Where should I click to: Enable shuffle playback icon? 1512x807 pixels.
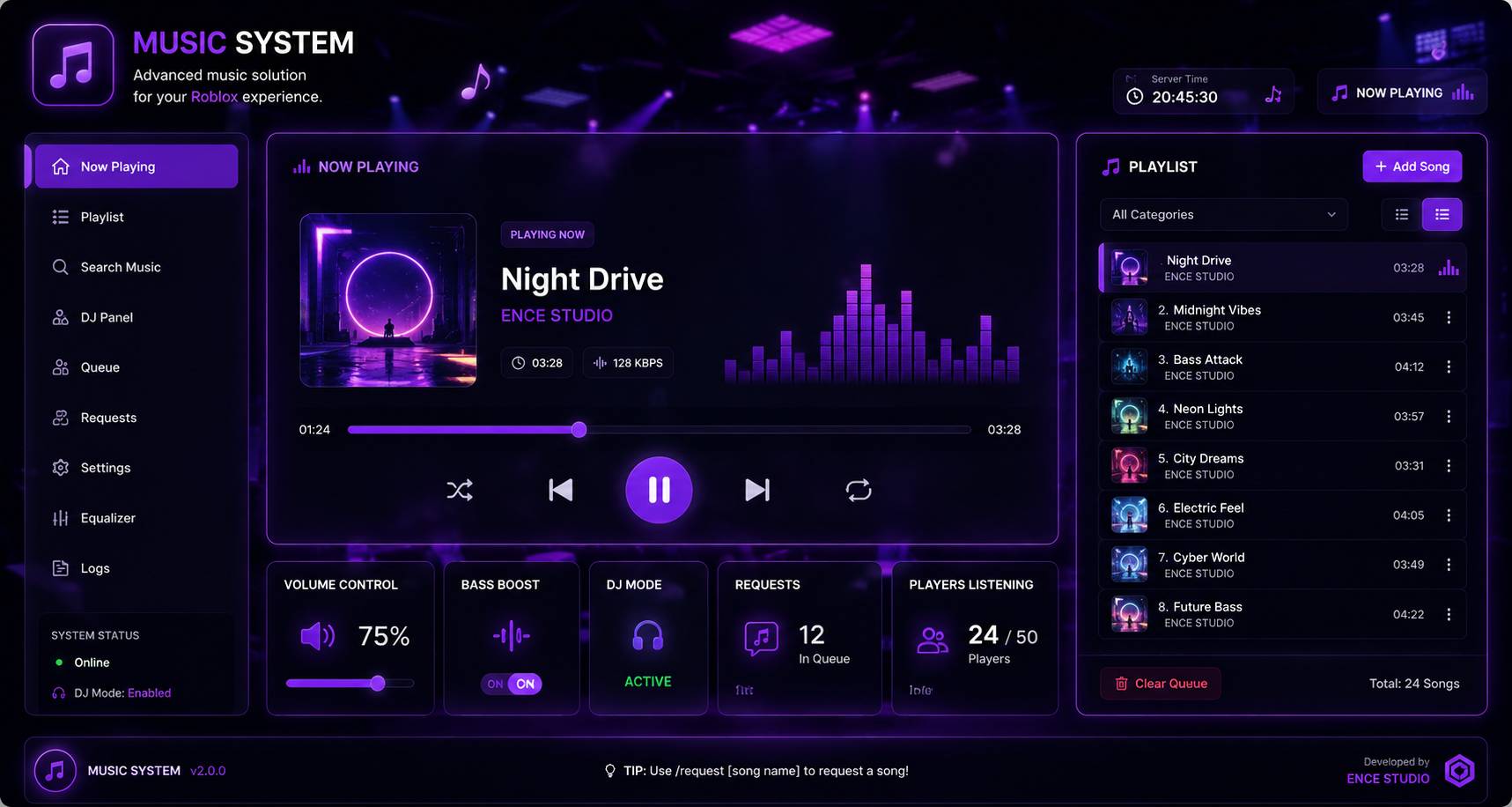(460, 490)
